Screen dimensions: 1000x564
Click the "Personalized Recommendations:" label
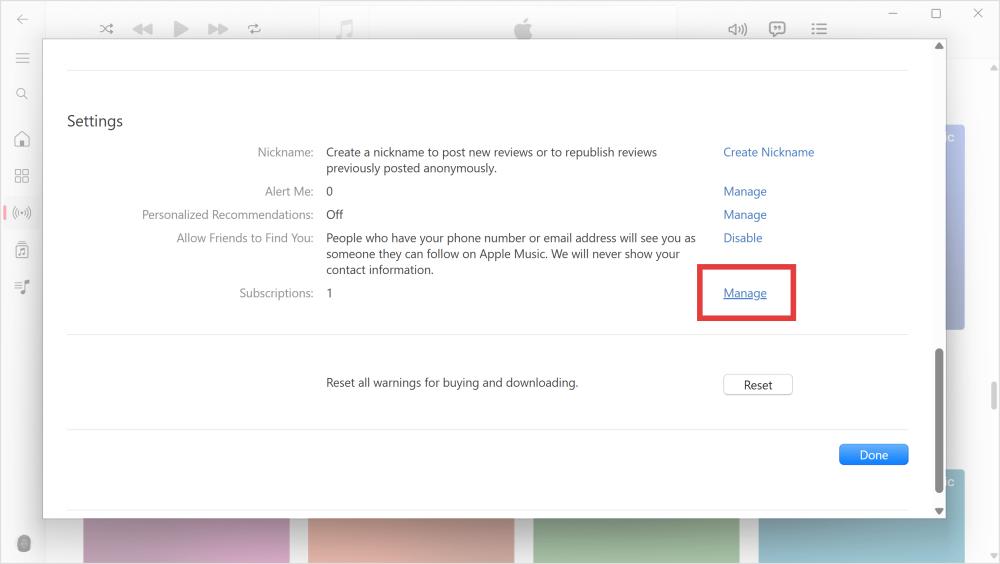(228, 215)
